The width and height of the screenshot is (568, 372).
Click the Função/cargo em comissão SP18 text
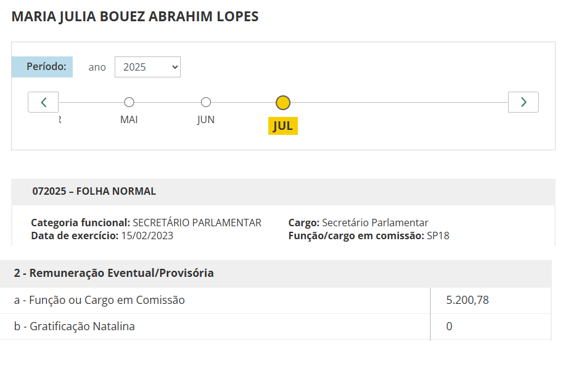coord(369,236)
